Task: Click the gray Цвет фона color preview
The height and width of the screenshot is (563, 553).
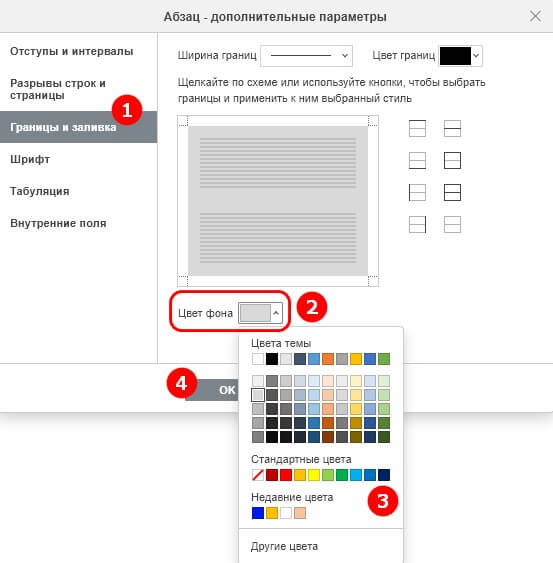Action: tap(255, 313)
